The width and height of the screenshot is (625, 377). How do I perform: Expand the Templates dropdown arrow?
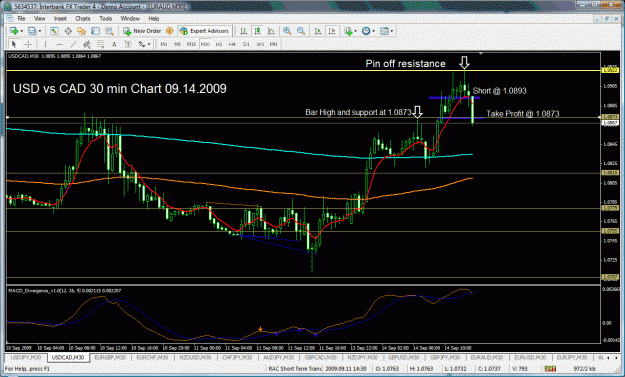click(392, 31)
